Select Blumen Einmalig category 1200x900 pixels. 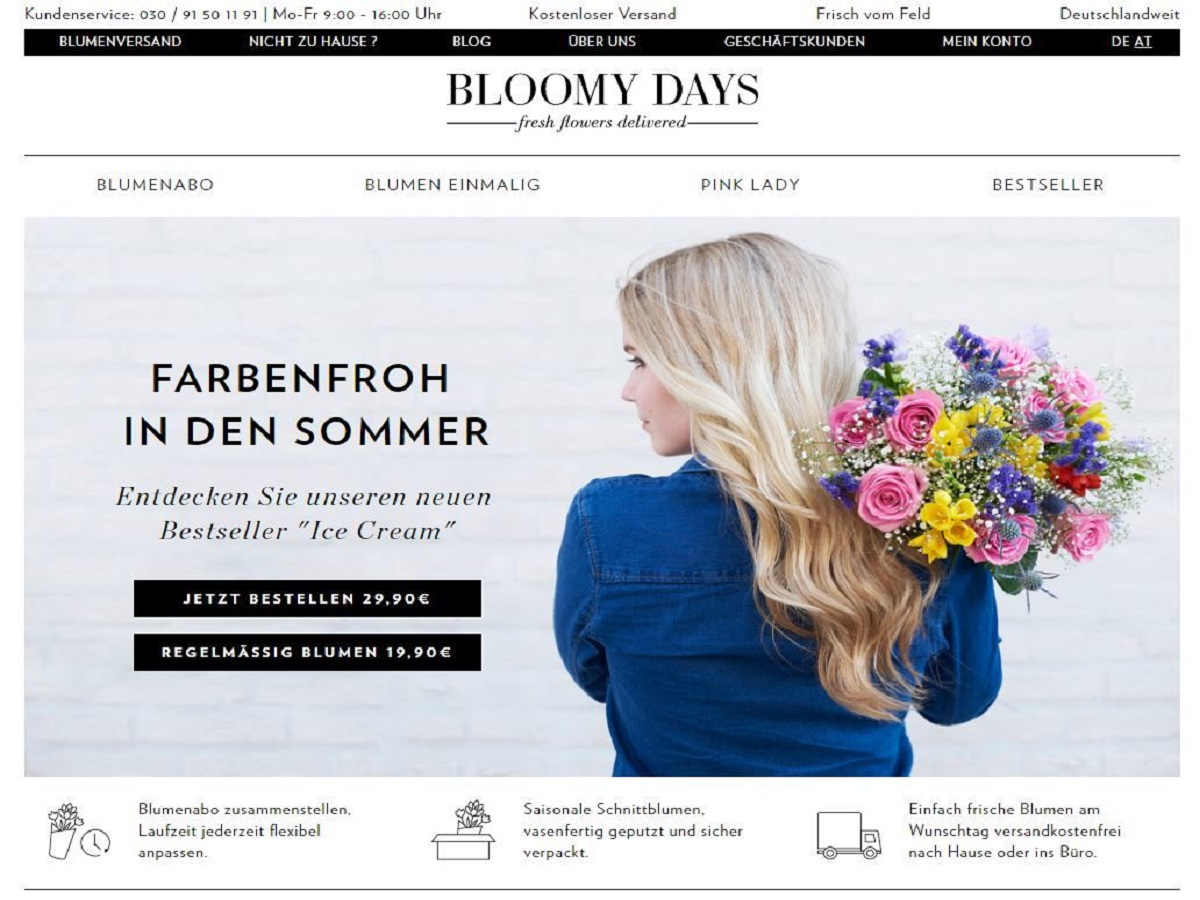[x=452, y=185]
